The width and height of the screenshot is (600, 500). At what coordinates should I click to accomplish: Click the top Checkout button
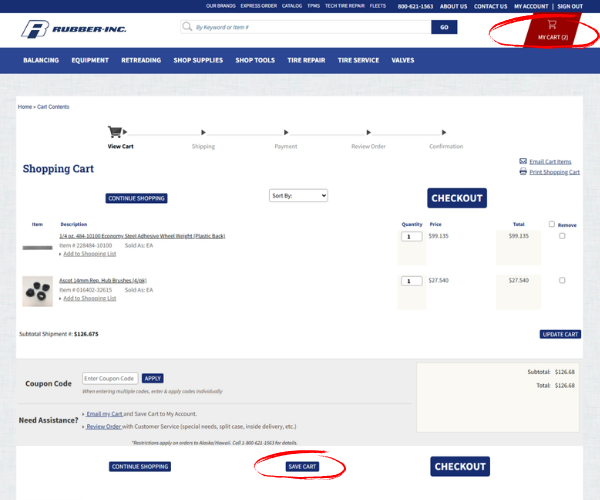click(x=457, y=198)
